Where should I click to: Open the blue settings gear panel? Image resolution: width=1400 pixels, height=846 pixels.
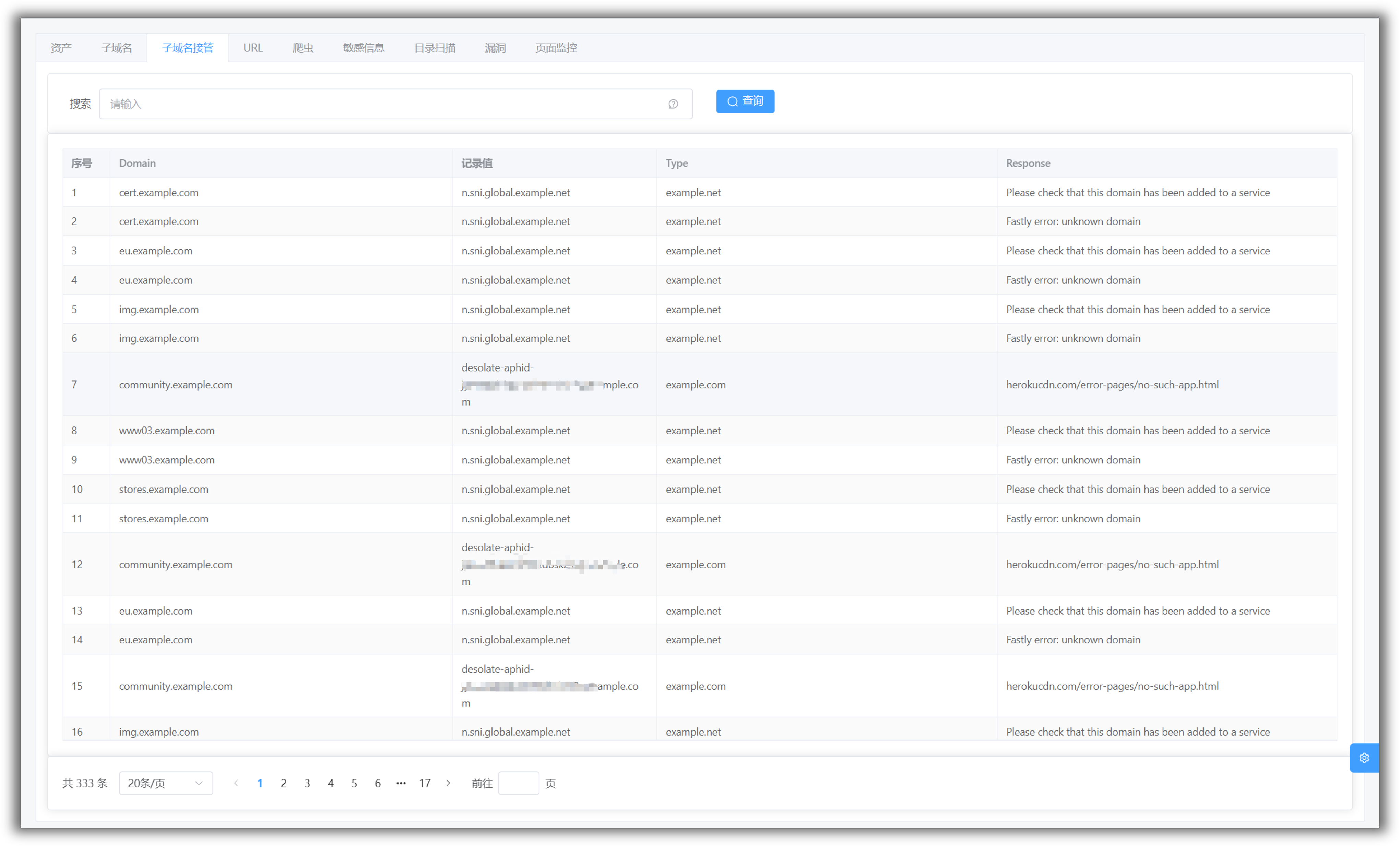click(1364, 758)
